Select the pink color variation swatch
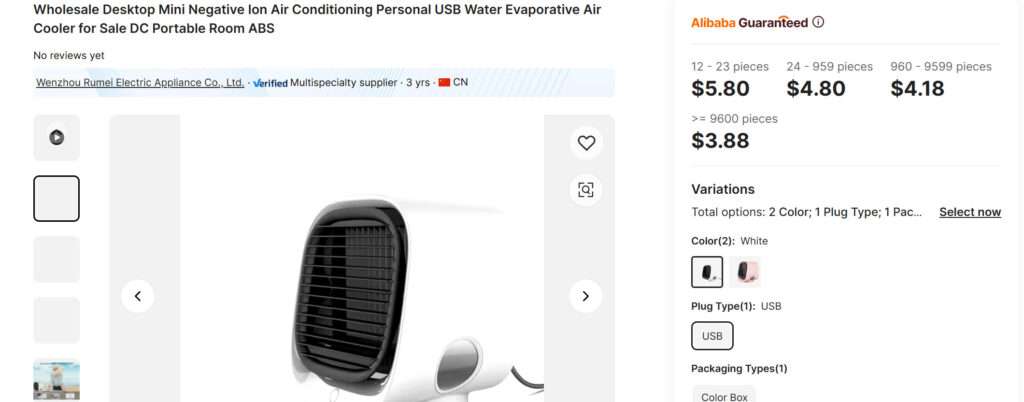 click(x=745, y=272)
